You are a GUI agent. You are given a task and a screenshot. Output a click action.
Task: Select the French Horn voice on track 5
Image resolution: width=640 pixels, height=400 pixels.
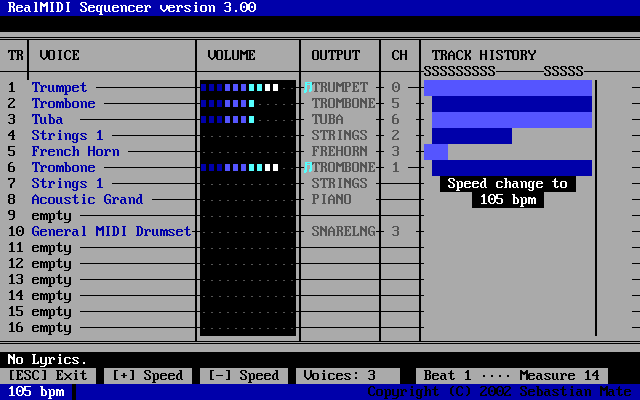pos(75,152)
